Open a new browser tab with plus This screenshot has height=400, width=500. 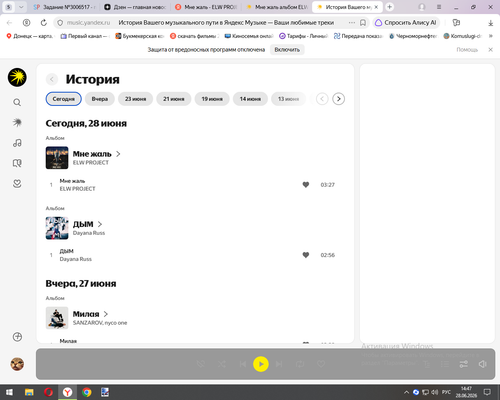[x=389, y=7]
